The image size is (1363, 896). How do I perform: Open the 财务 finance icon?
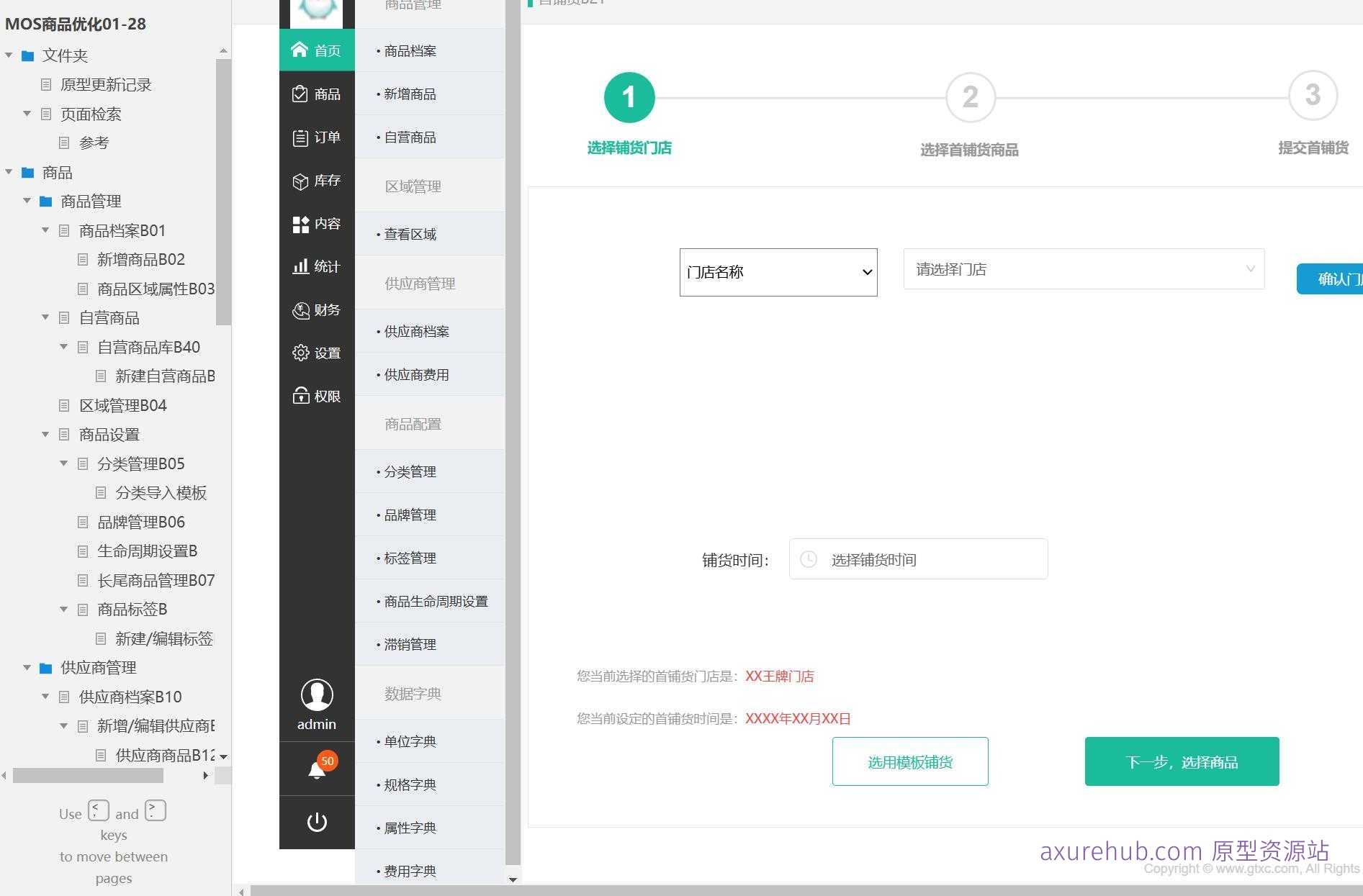pyautogui.click(x=300, y=310)
